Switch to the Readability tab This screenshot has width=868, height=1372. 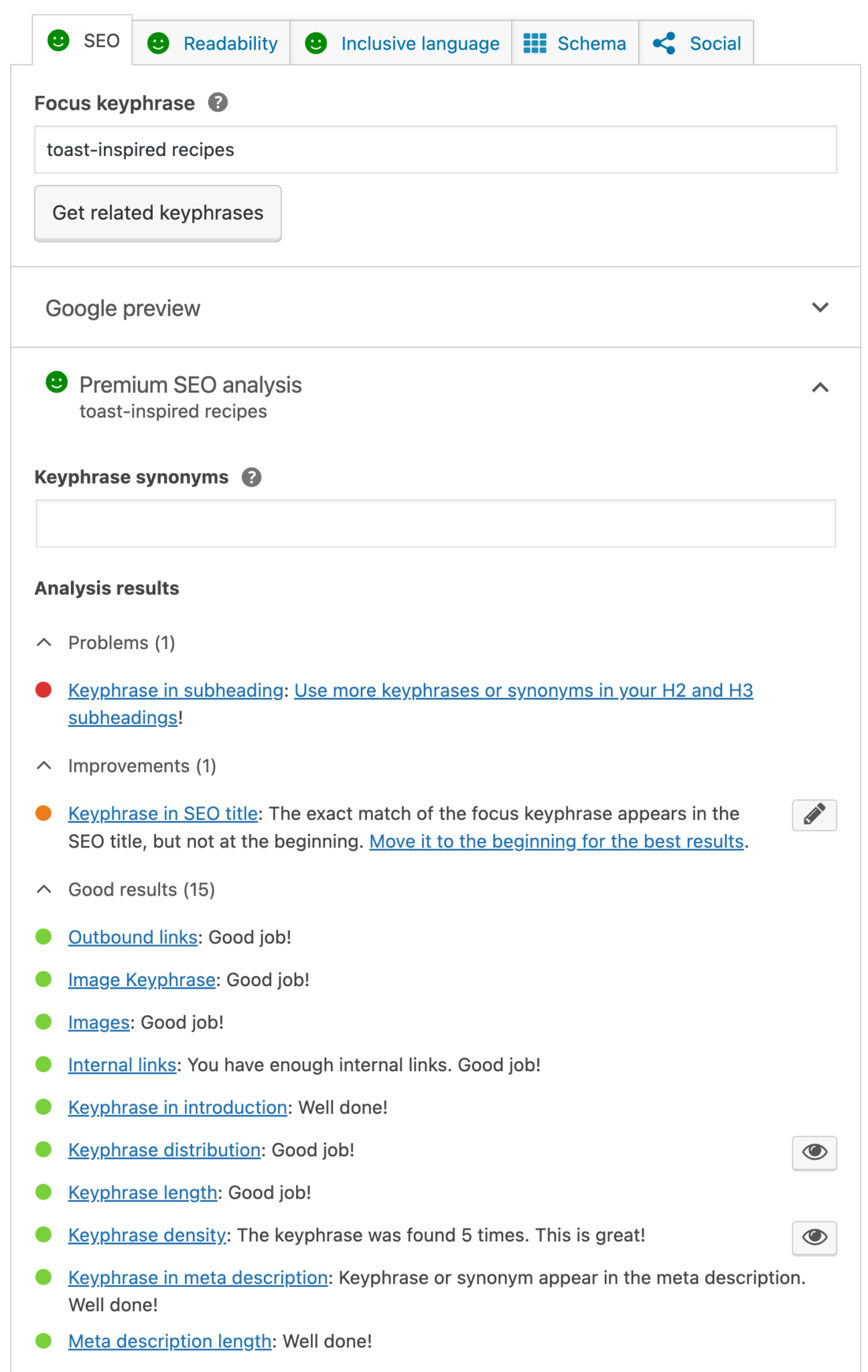click(230, 44)
